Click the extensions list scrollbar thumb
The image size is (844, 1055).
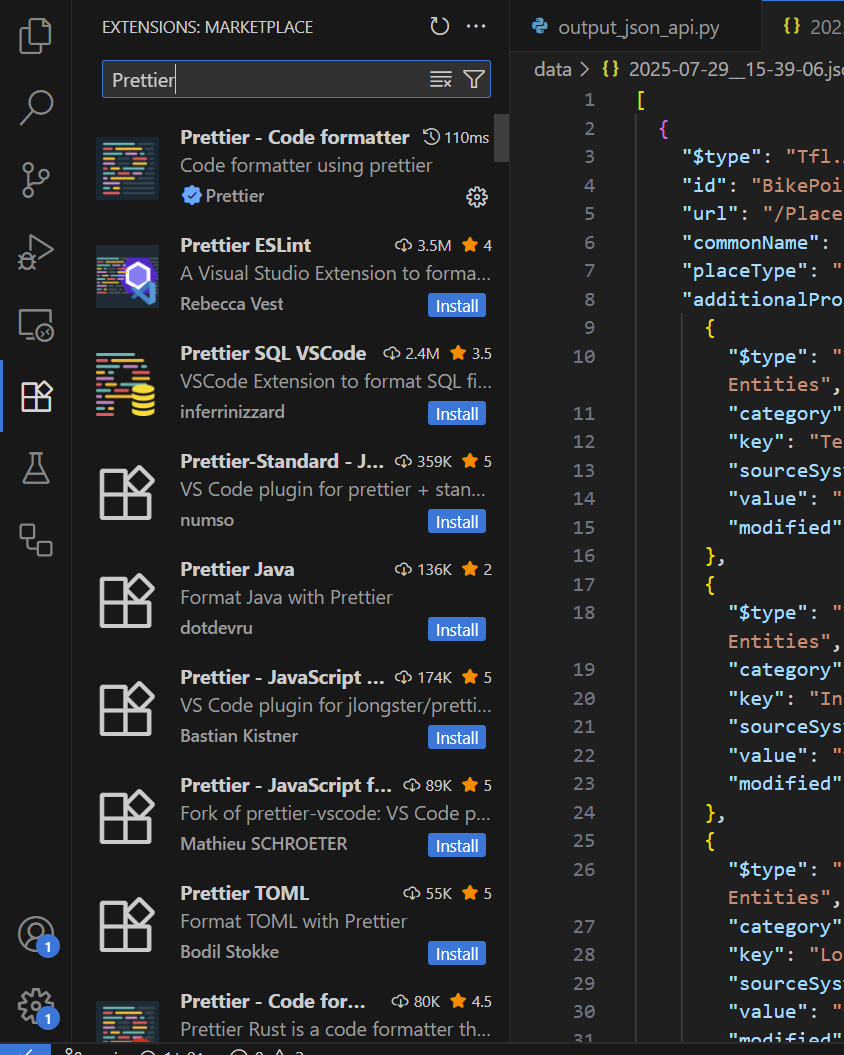coord(501,138)
